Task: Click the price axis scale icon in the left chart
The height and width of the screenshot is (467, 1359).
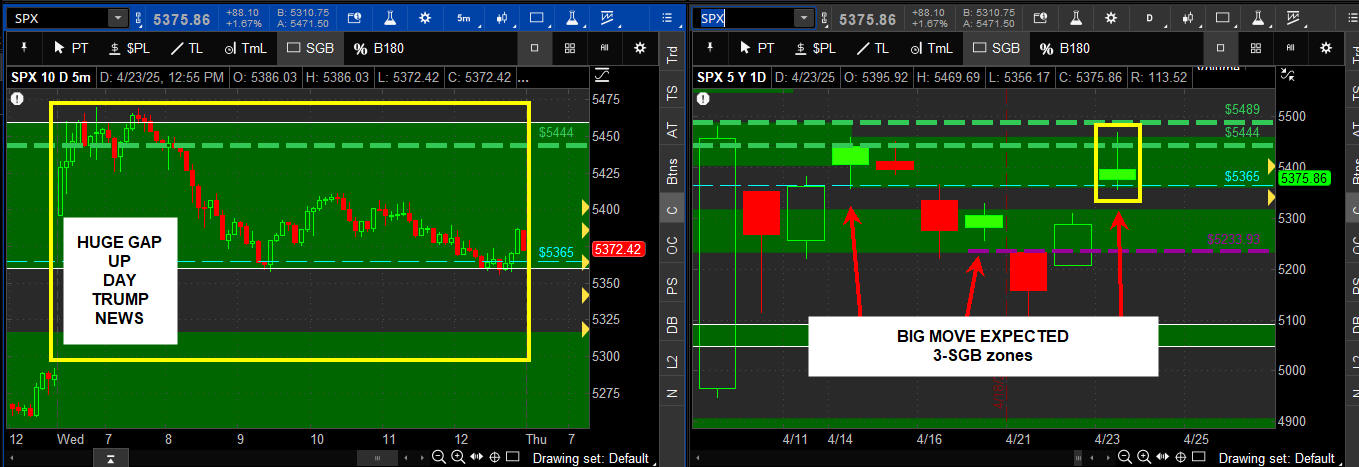Action: (602, 77)
